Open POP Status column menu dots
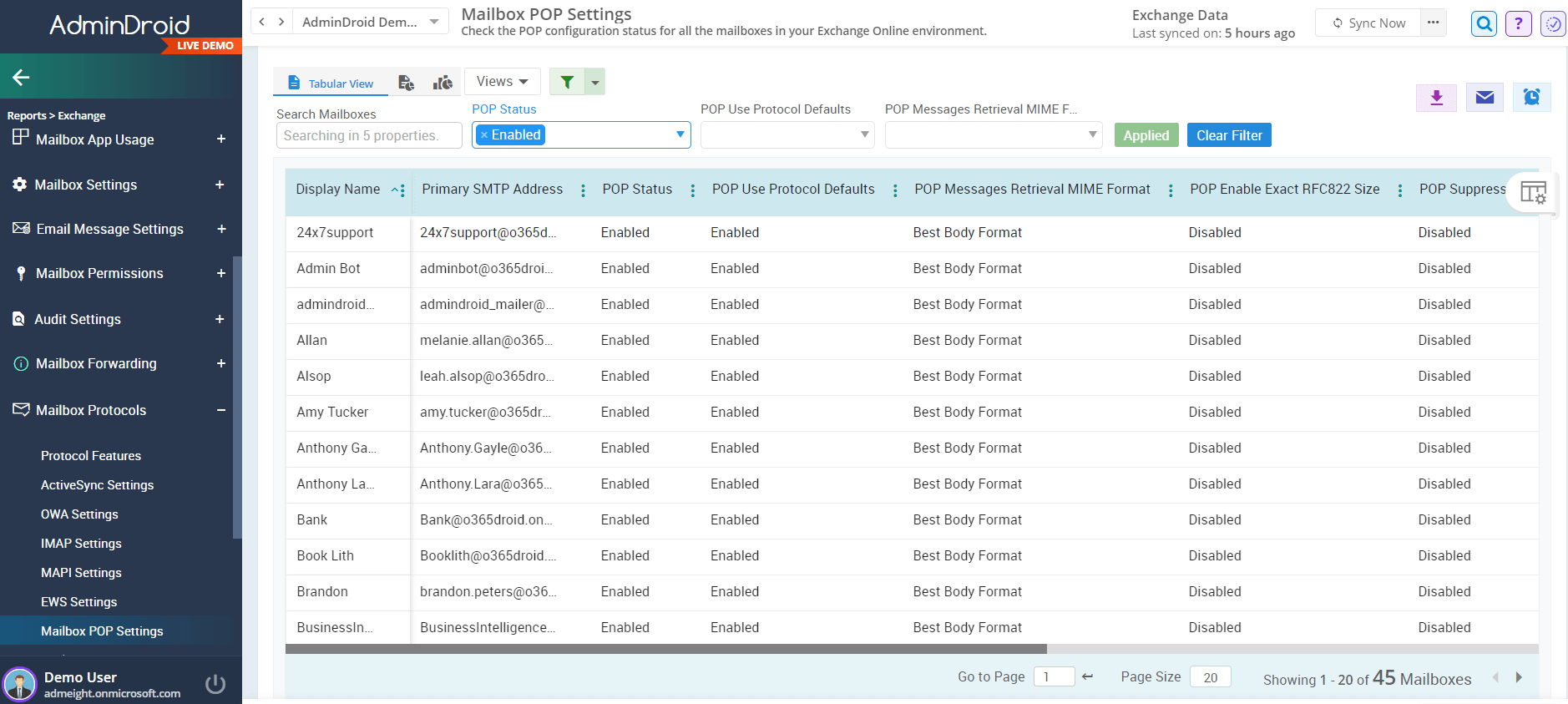 pyautogui.click(x=693, y=190)
